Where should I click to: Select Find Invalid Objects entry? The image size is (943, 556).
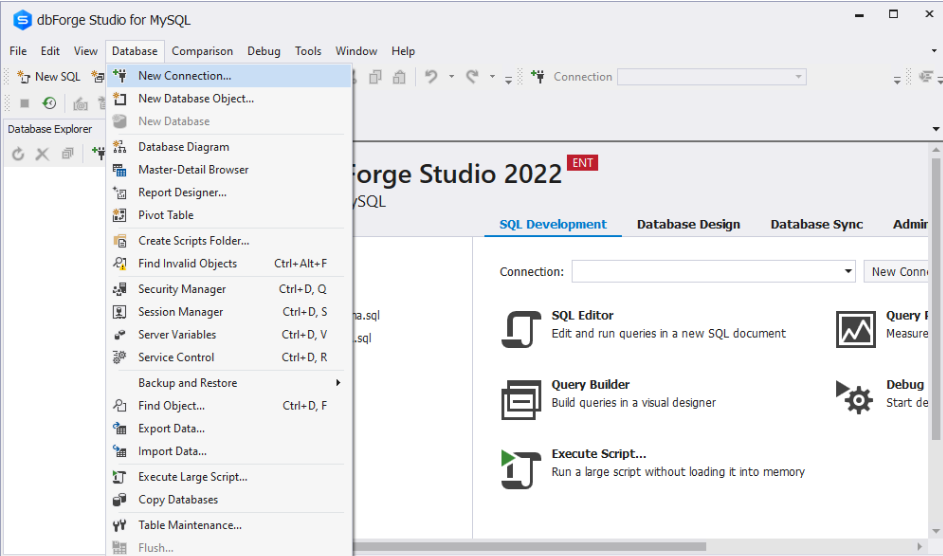click(x=229, y=263)
